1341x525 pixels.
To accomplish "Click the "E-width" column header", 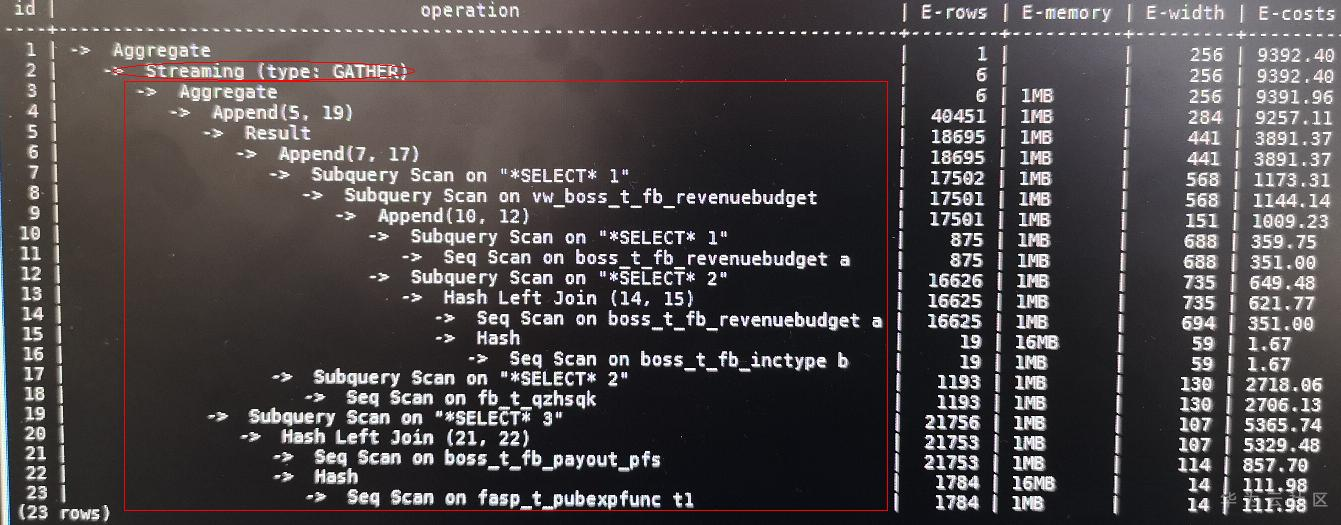I will click(1184, 13).
